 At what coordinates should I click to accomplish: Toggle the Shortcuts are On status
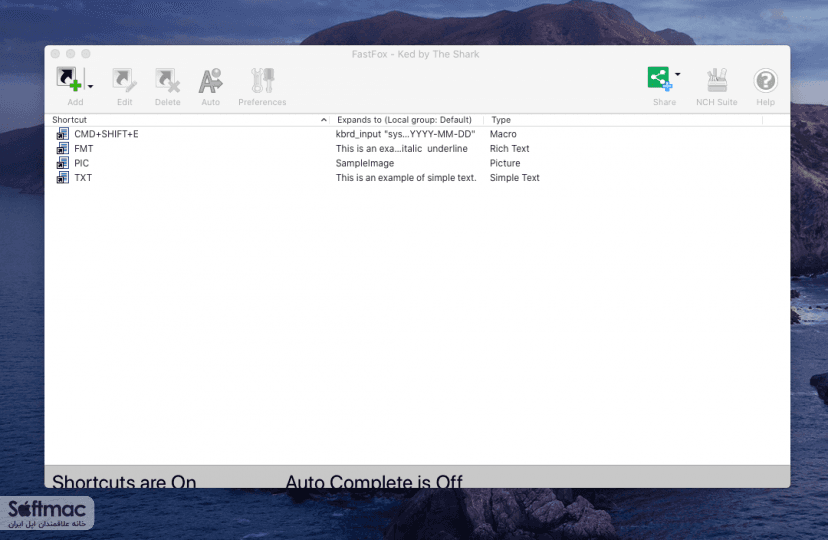pyautogui.click(x=124, y=480)
